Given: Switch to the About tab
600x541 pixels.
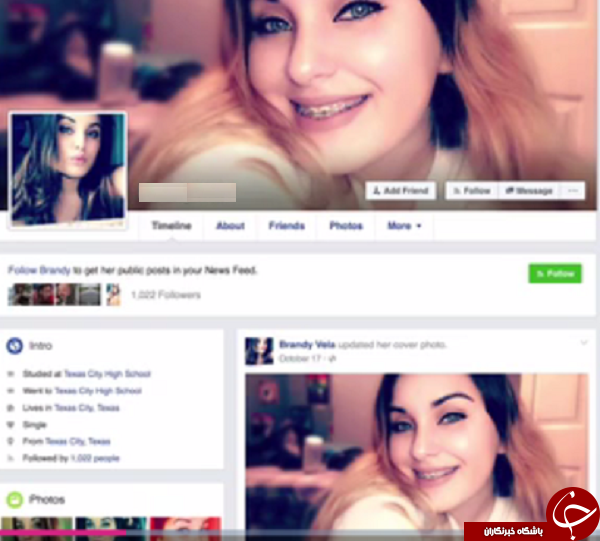Looking at the screenshot, I should (230, 226).
